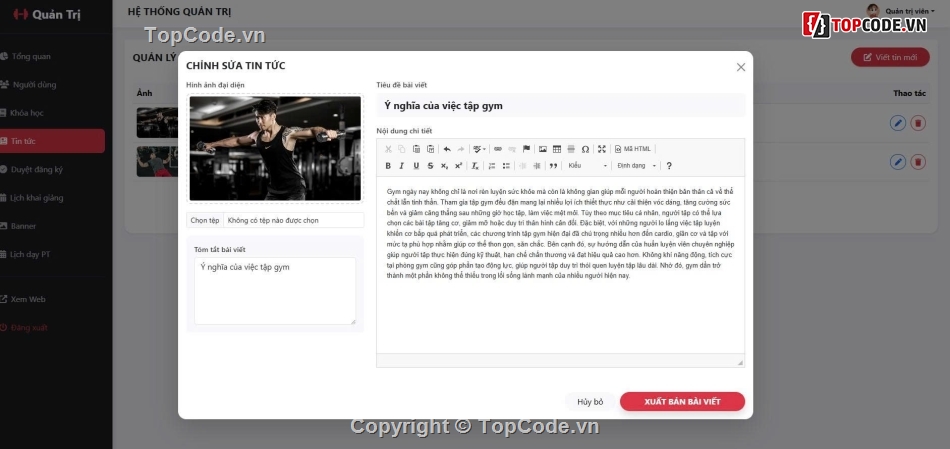Screen dimensions: 950x449
Task: Apply underline formatting in editor toolbar
Action: (x=416, y=166)
